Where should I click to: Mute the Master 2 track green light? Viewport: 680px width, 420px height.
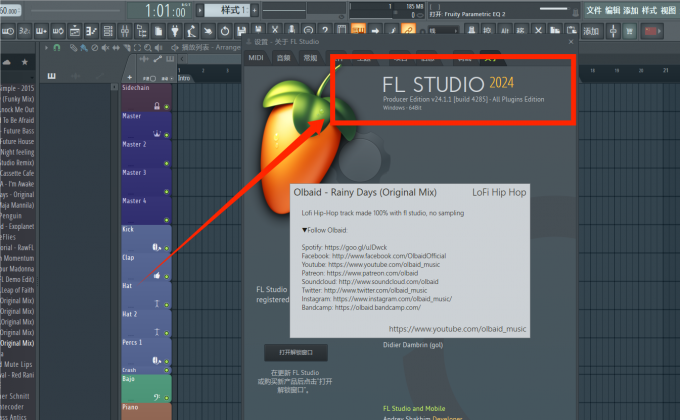click(167, 164)
